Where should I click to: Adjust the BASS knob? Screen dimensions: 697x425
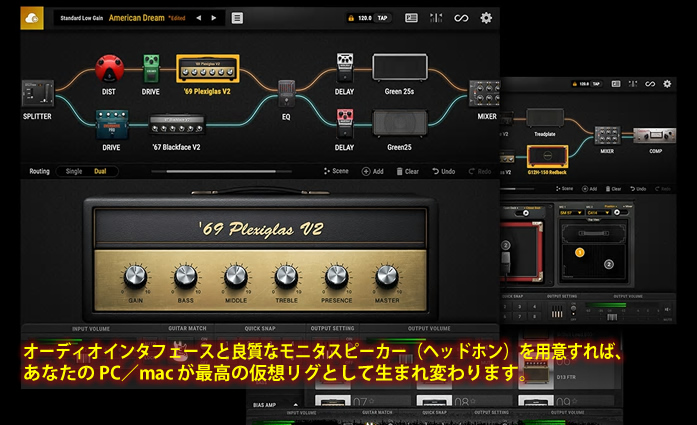[x=185, y=276]
